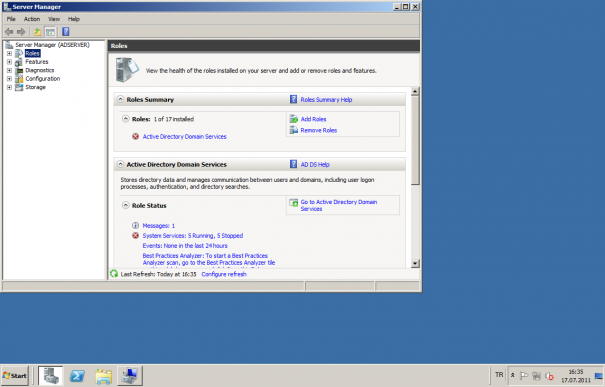This screenshot has width=605, height=387.
Task: Collapse the Active Directory Domain Services section
Action: point(120,164)
